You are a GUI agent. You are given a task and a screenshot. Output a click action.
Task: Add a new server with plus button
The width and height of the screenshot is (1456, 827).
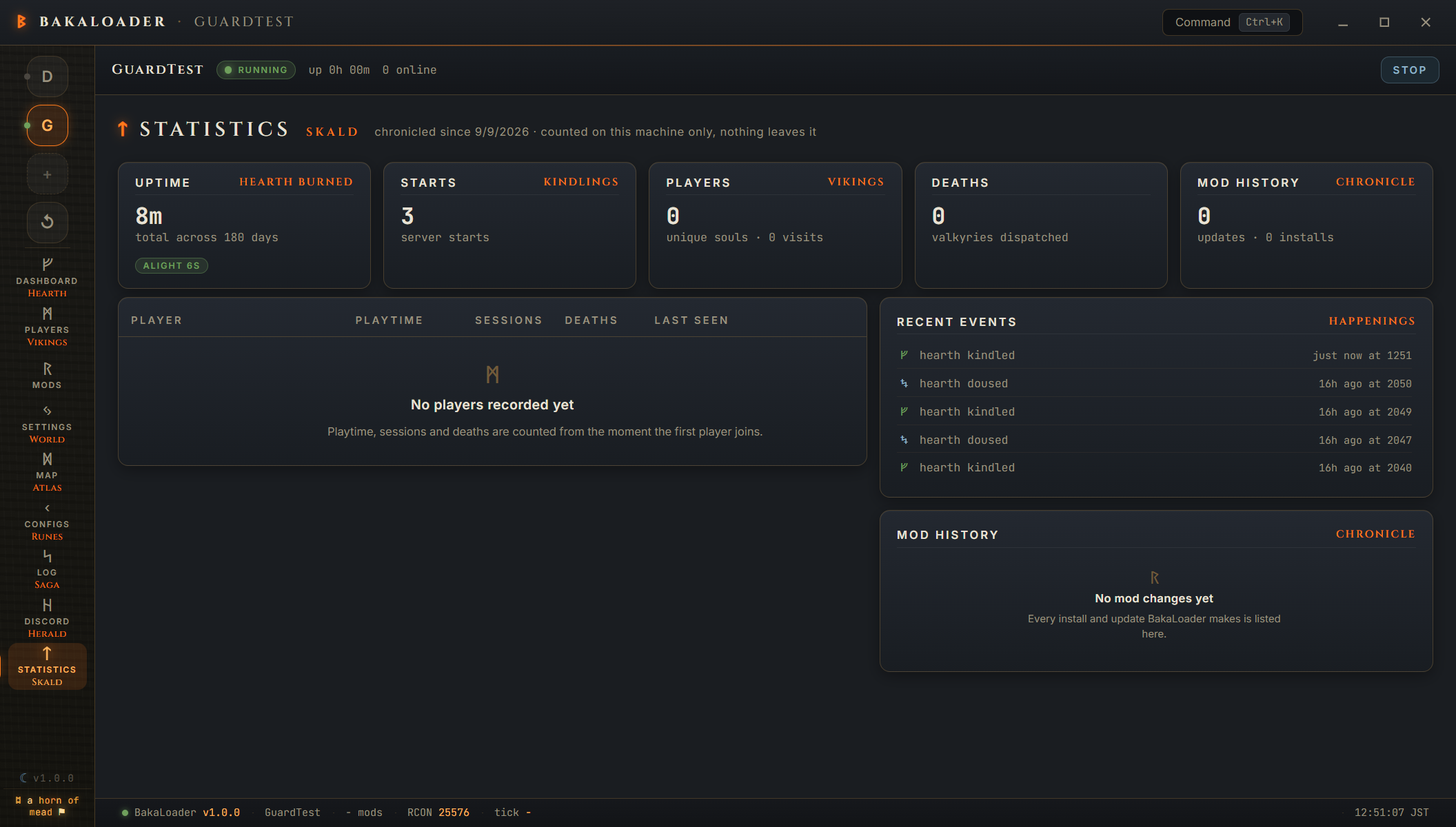point(47,174)
